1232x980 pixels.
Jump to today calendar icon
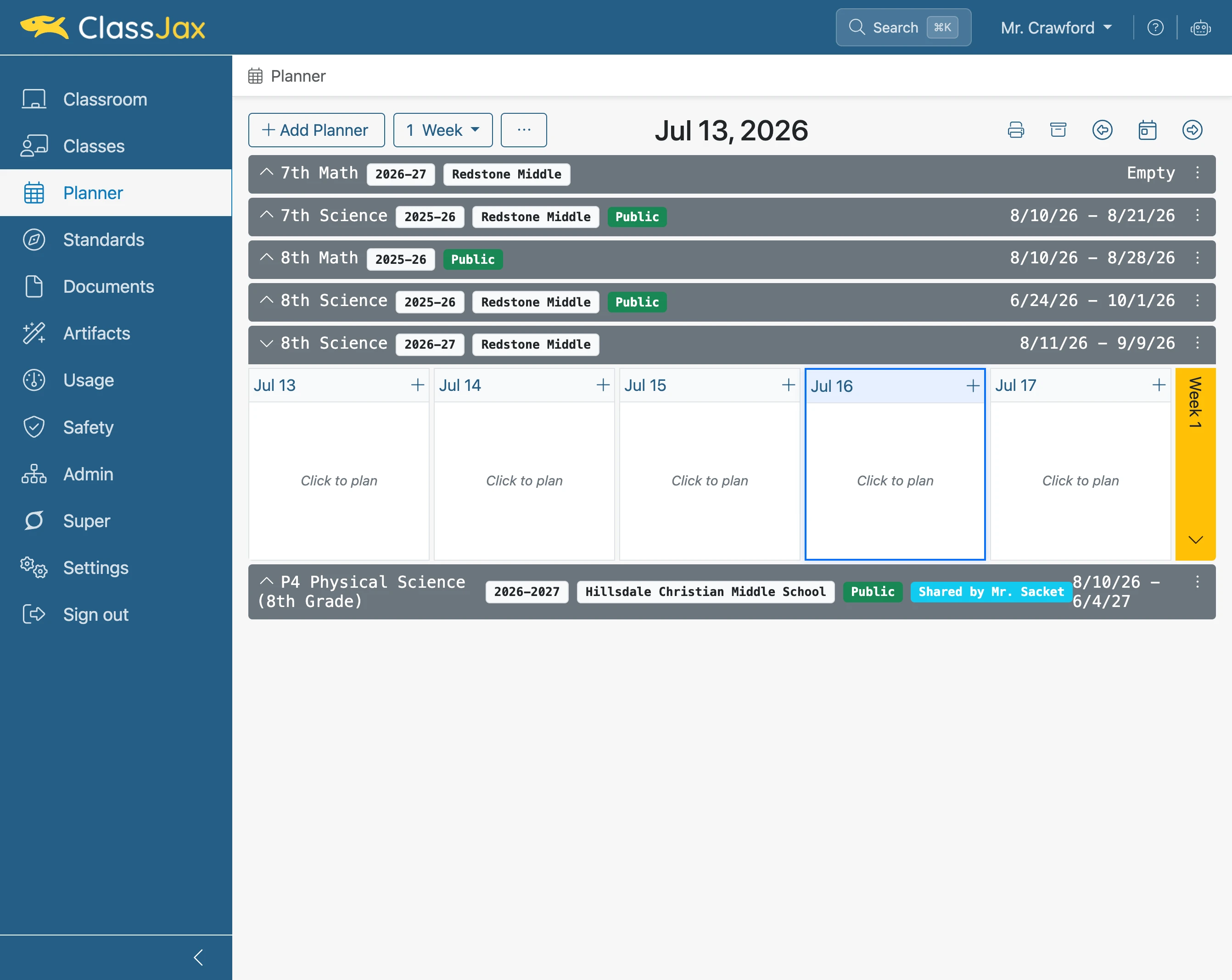tap(1147, 130)
